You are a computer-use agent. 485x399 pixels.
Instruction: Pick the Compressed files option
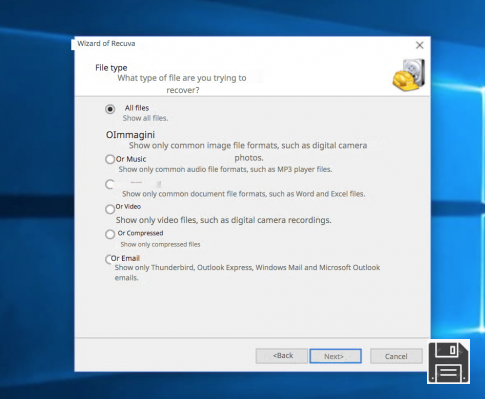click(x=110, y=234)
